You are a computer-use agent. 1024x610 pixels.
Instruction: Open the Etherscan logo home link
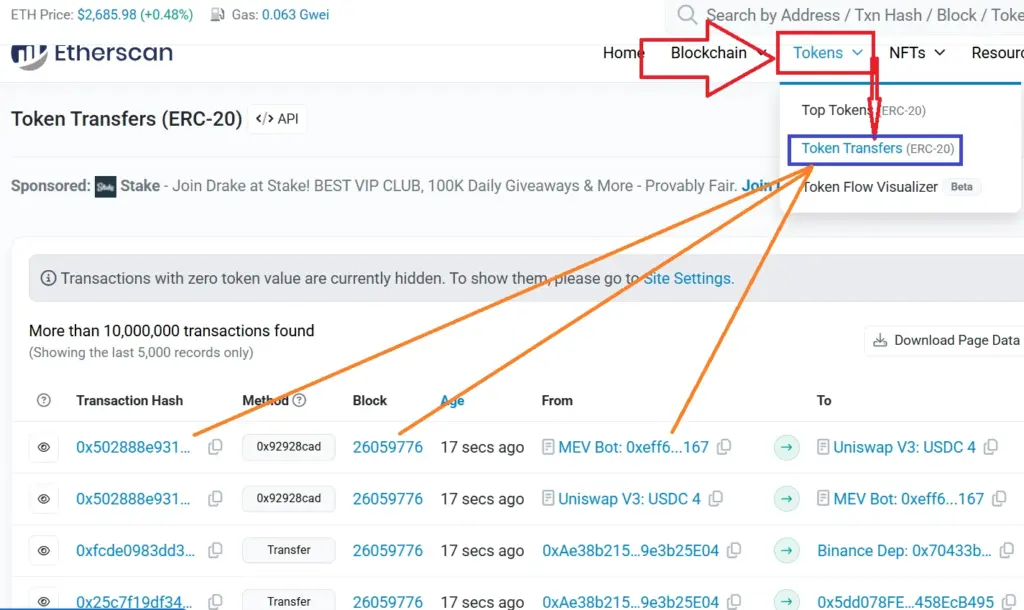(91, 54)
